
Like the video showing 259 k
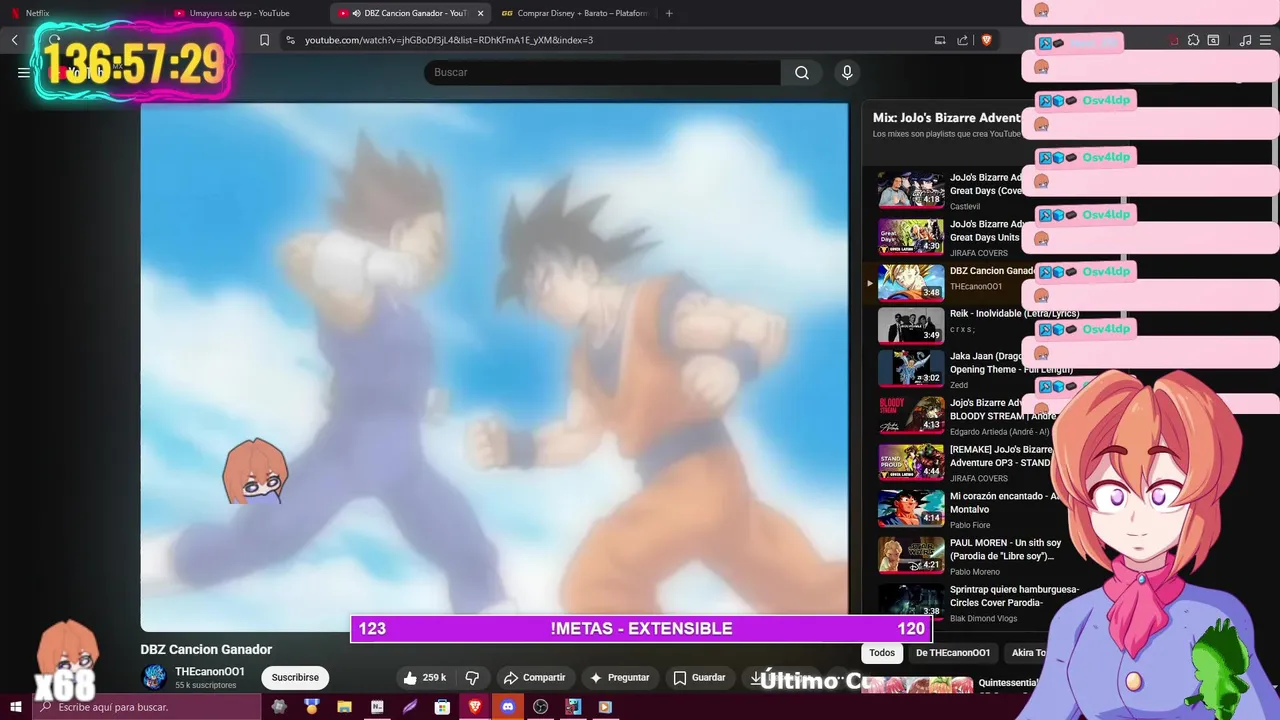click(425, 678)
